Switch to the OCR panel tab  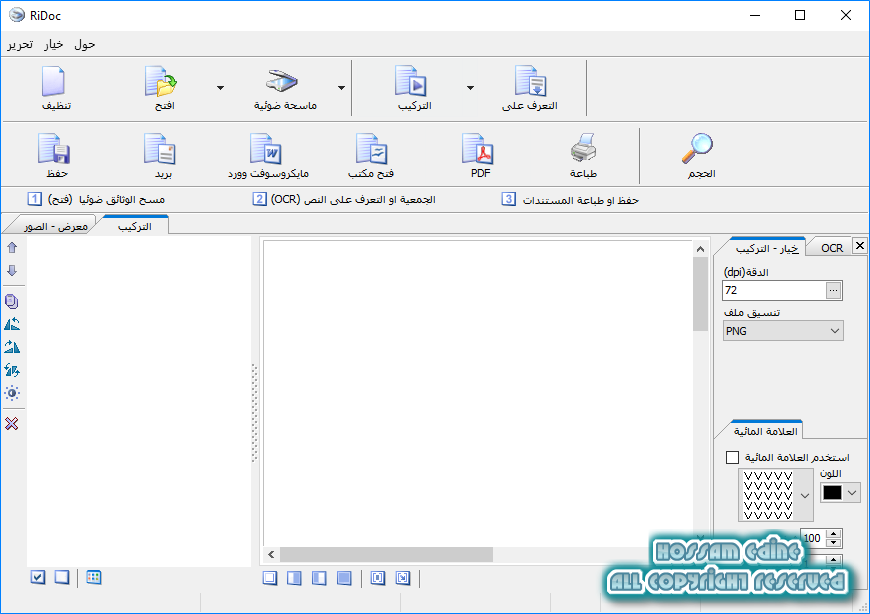pos(832,248)
